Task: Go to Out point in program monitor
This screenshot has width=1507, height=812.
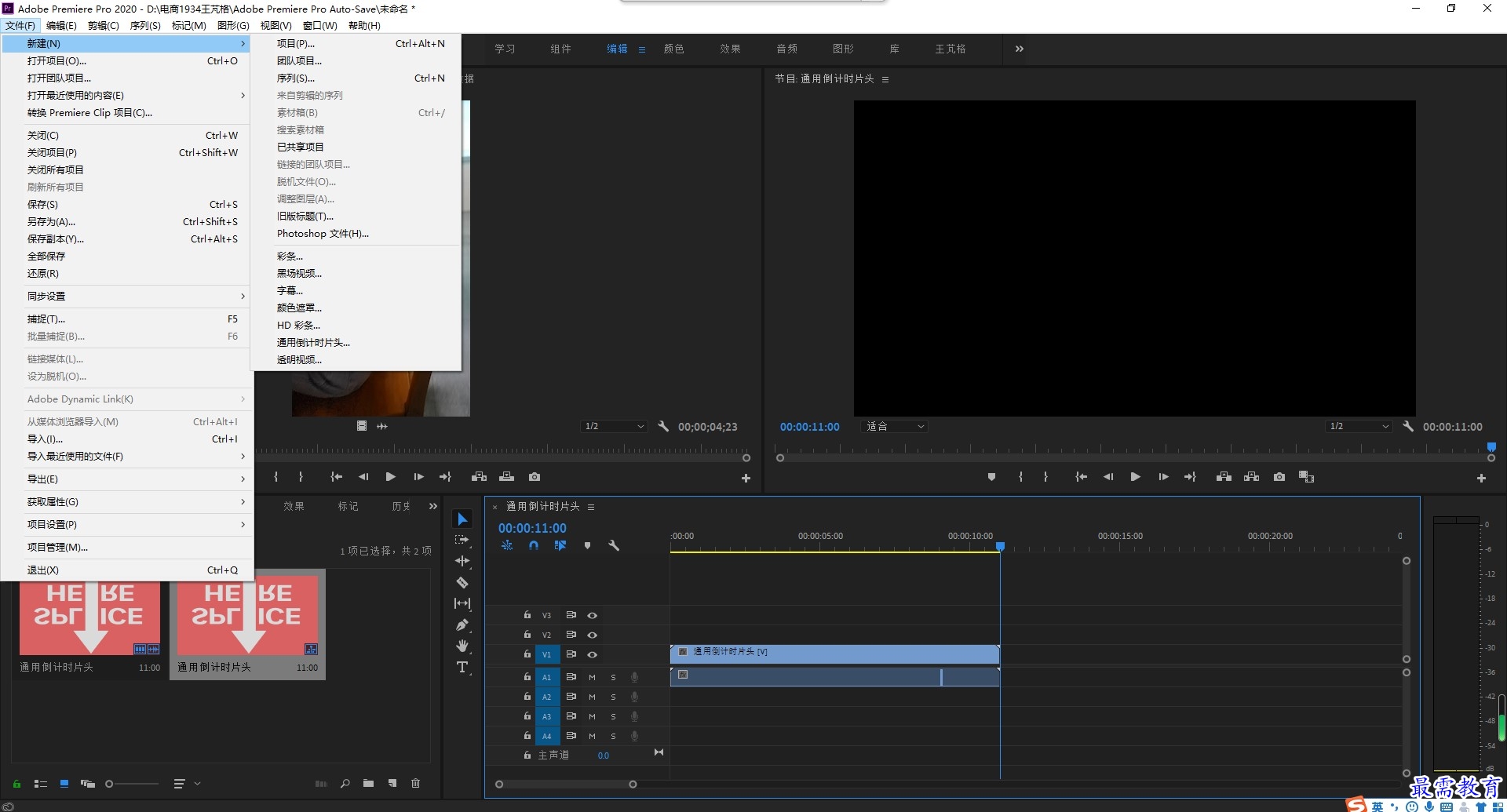Action: click(1191, 477)
